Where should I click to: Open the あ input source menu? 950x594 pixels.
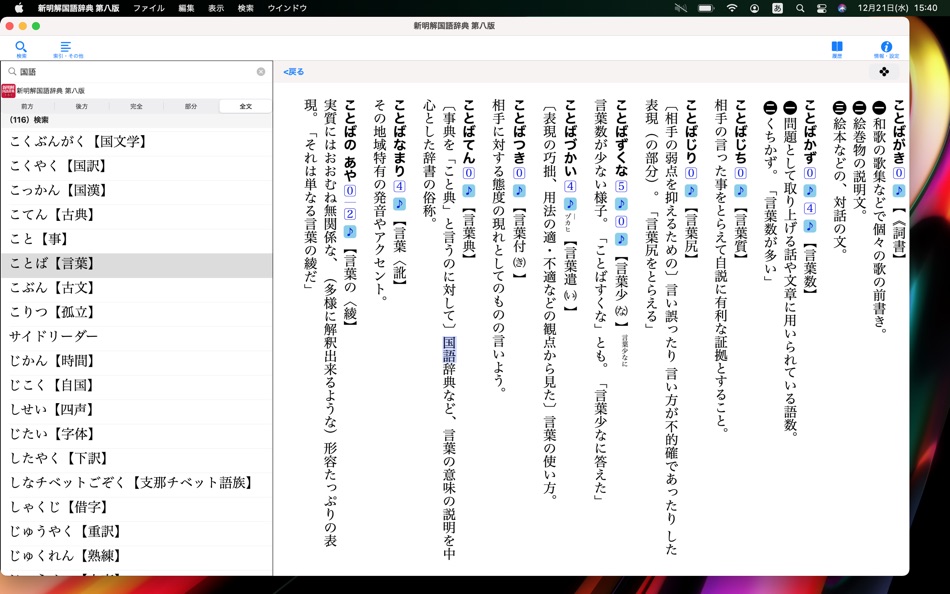pyautogui.click(x=777, y=8)
